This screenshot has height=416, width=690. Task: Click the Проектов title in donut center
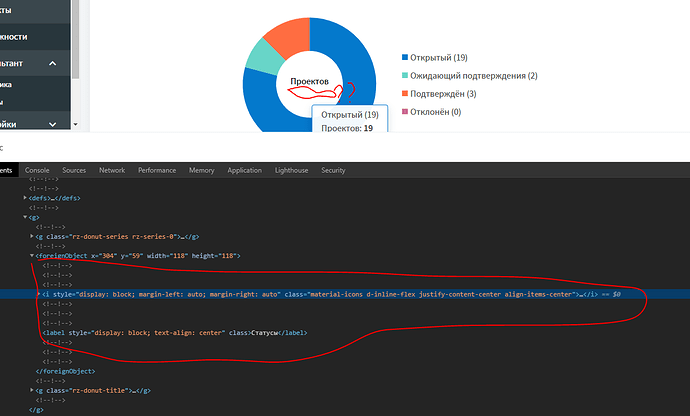tap(309, 81)
